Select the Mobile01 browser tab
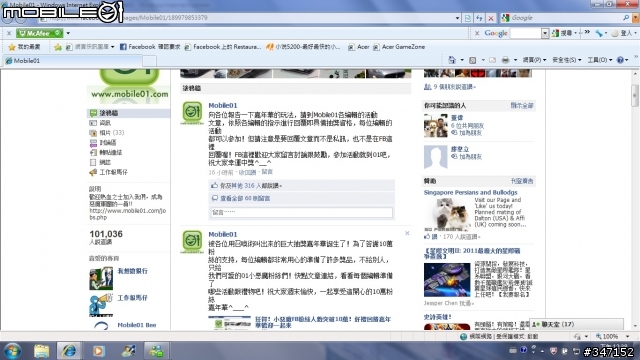This screenshot has width=640, height=360. coord(72,61)
